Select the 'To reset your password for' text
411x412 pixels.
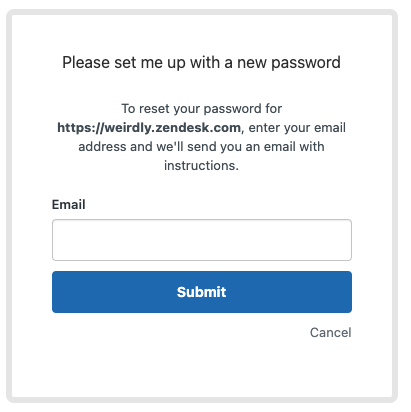pos(201,109)
